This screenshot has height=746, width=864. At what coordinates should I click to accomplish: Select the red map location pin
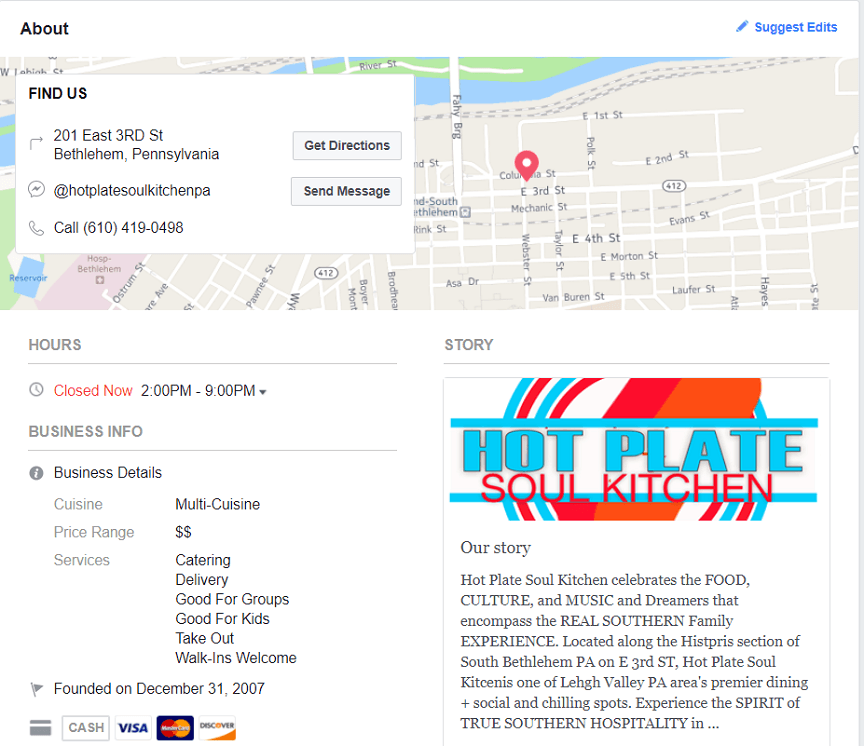[x=526, y=165]
